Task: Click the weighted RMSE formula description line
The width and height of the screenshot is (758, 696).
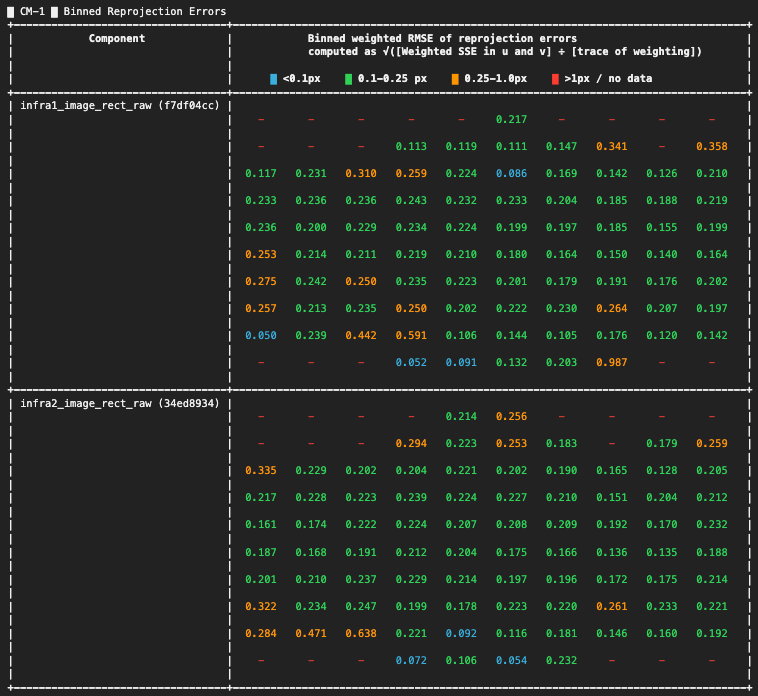Action: point(504,51)
